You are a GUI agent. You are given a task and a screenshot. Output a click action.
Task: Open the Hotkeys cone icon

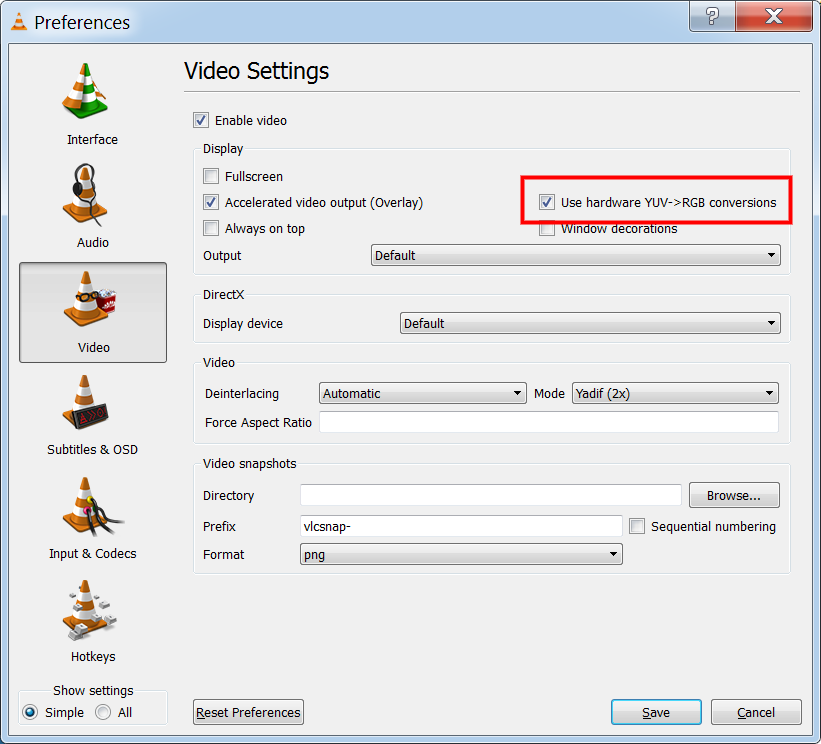click(89, 609)
